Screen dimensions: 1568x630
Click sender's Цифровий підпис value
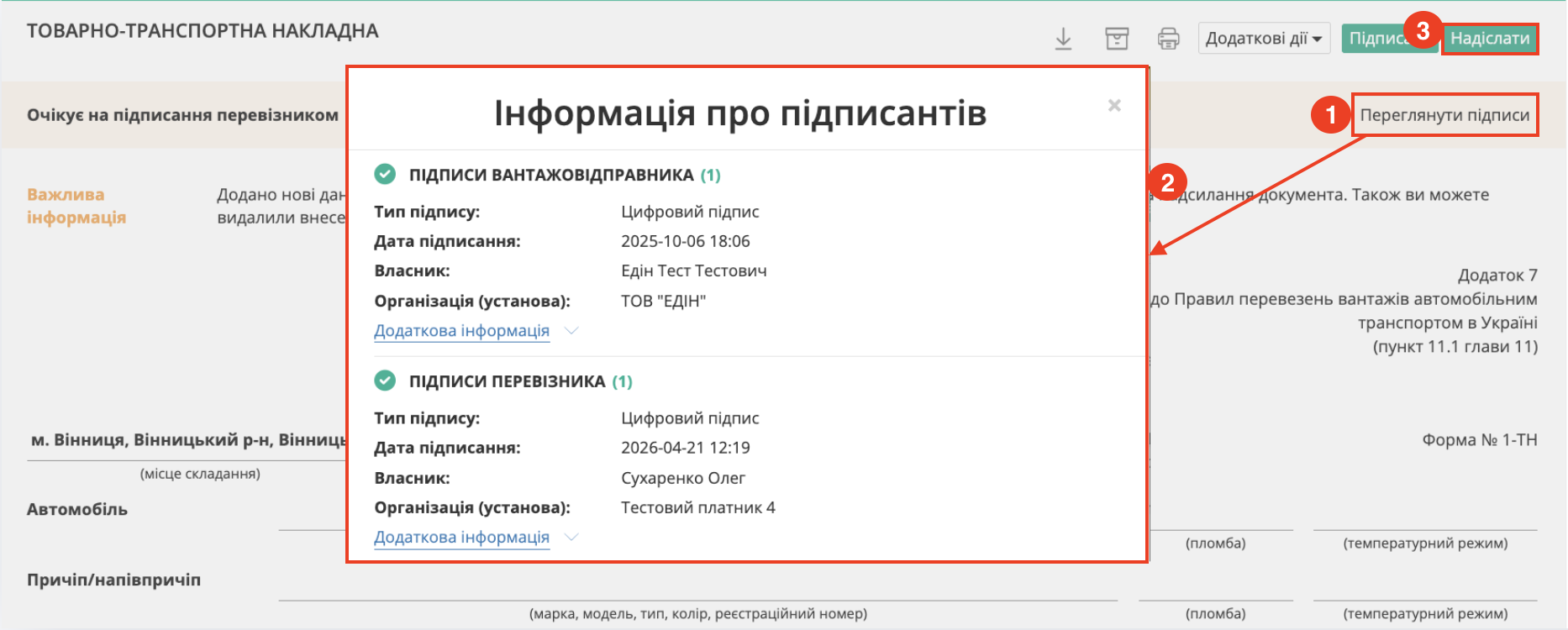(x=690, y=212)
